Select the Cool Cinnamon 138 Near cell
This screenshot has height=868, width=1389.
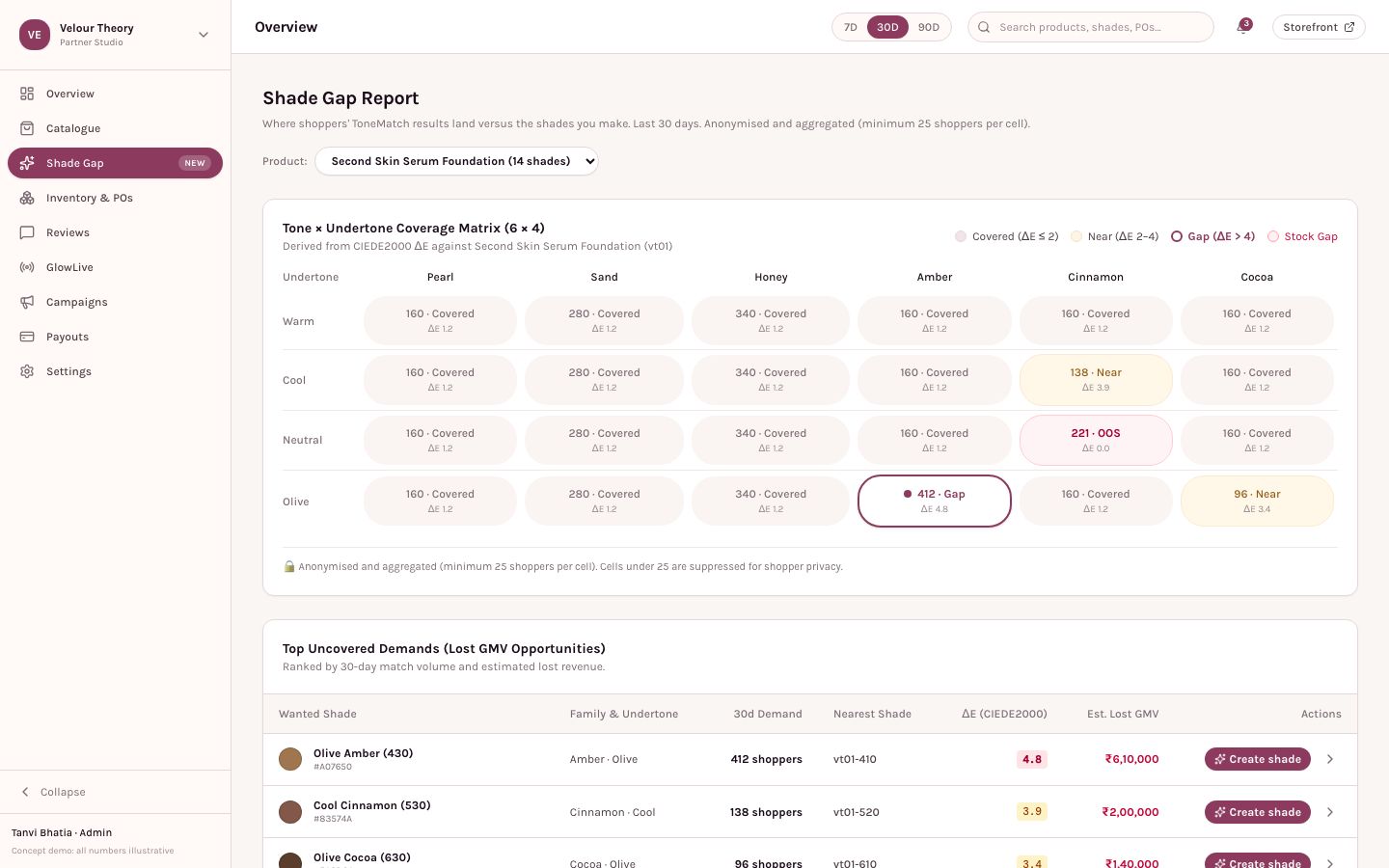point(1096,379)
